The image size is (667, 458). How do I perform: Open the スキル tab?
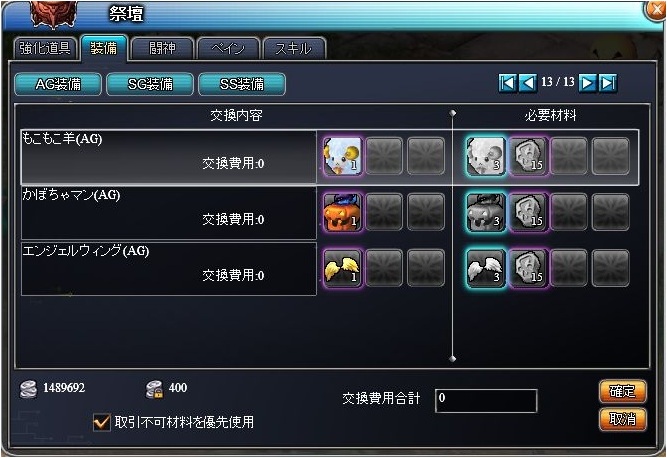click(294, 48)
